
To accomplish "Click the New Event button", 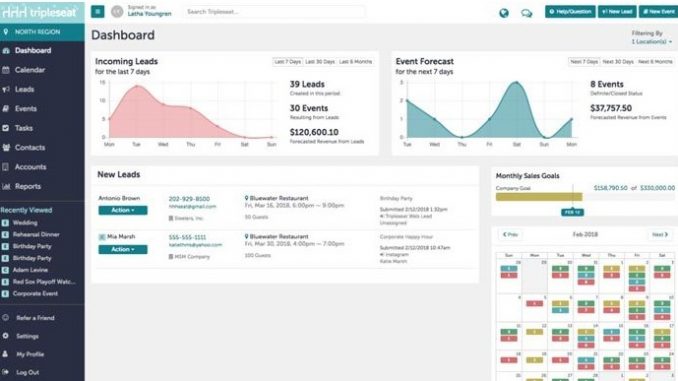I will click(659, 12).
